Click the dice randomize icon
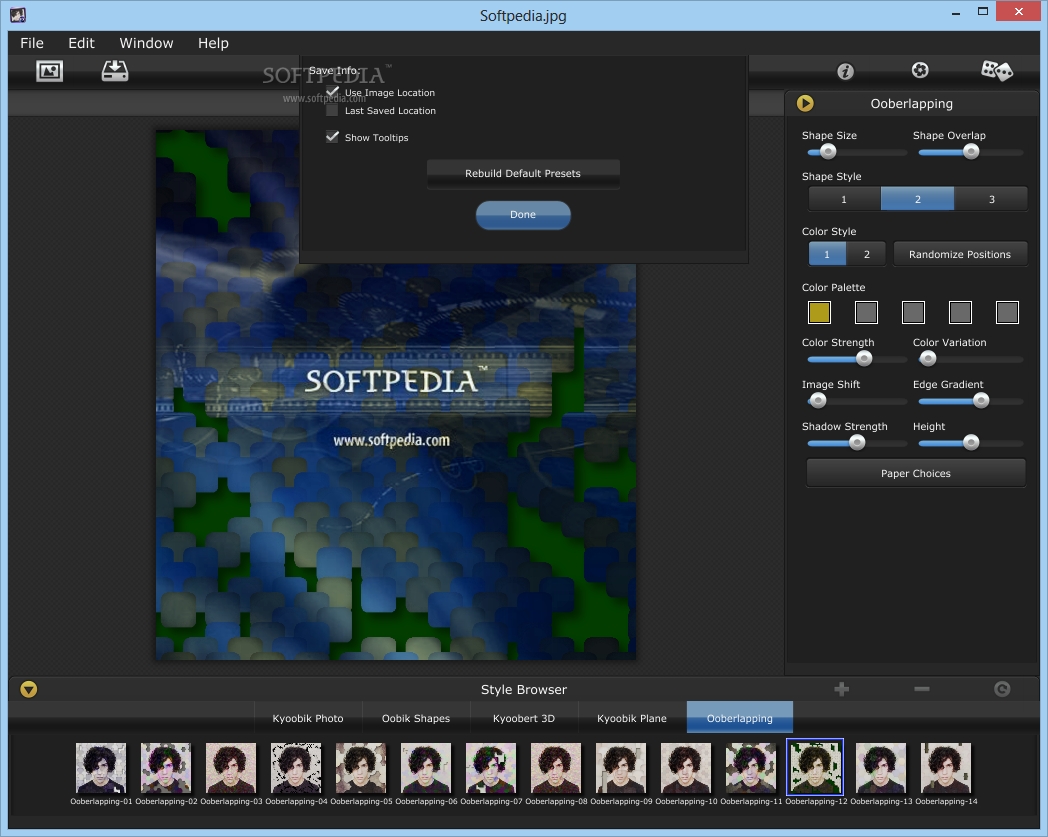This screenshot has height=837, width=1048. pyautogui.click(x=997, y=70)
